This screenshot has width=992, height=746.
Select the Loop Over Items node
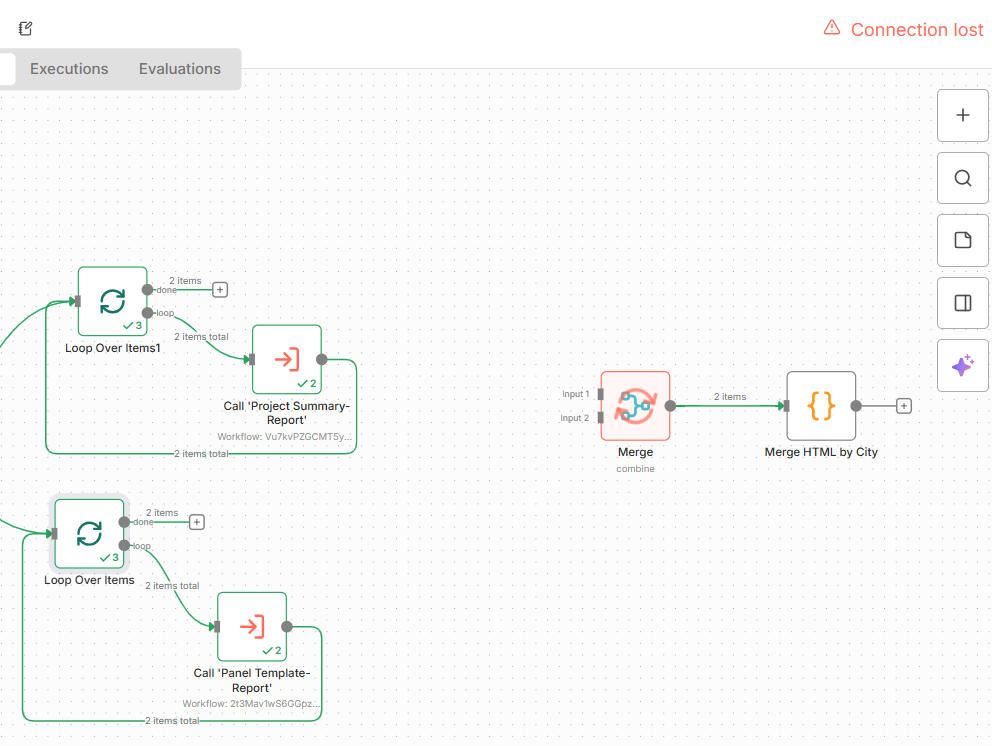tap(88, 533)
